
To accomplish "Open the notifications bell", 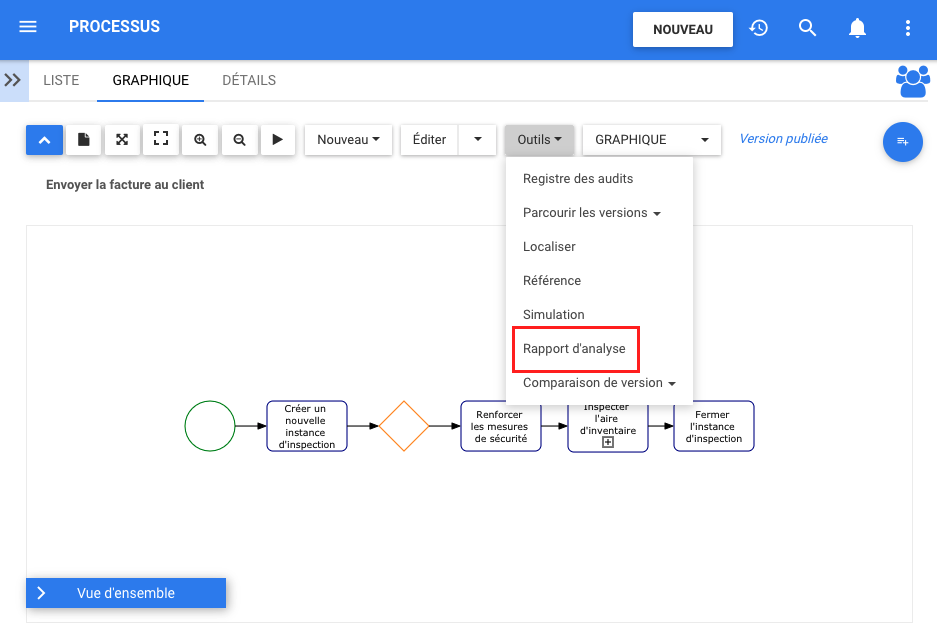I will (857, 28).
